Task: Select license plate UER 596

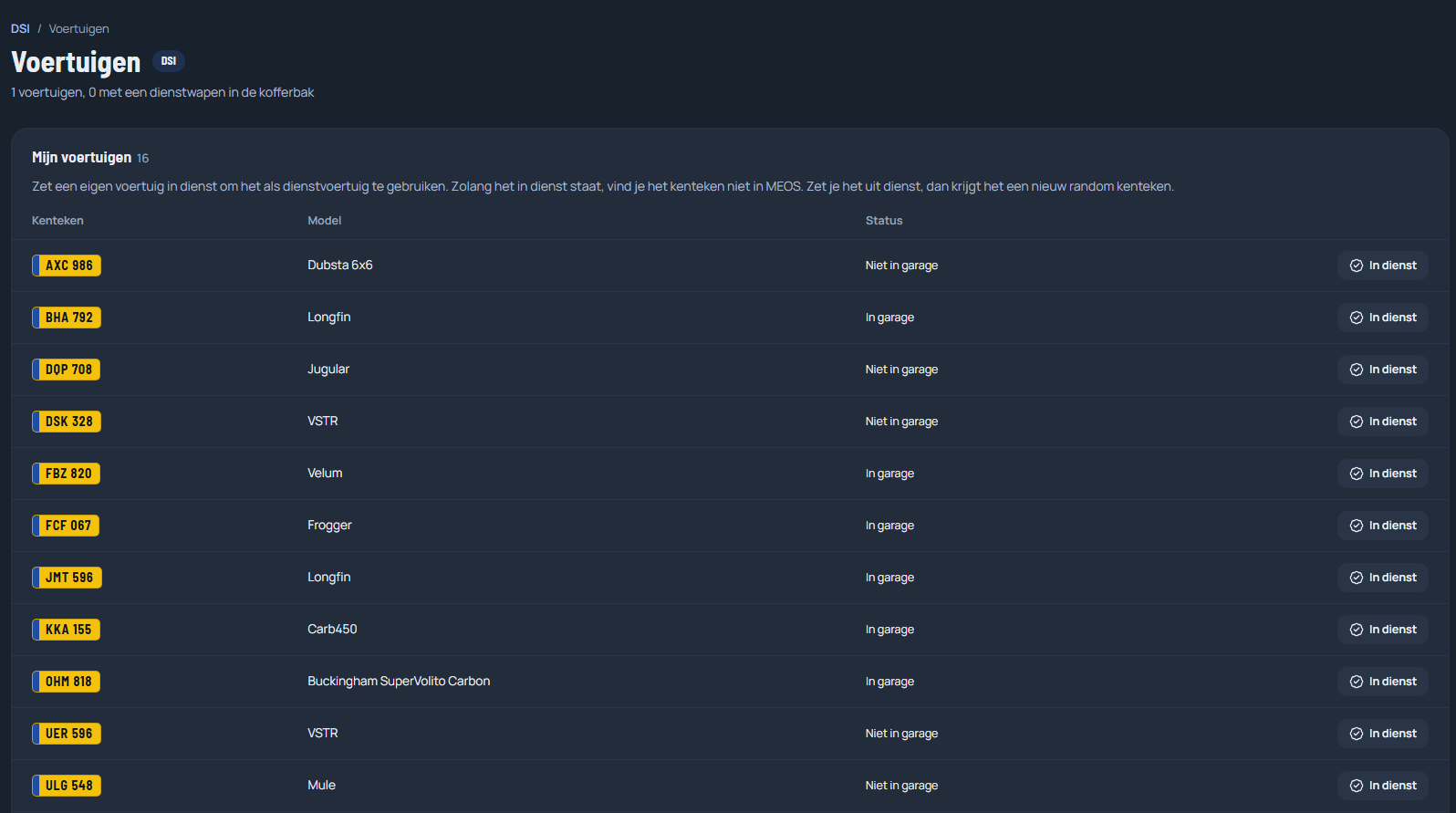Action: coord(67,734)
